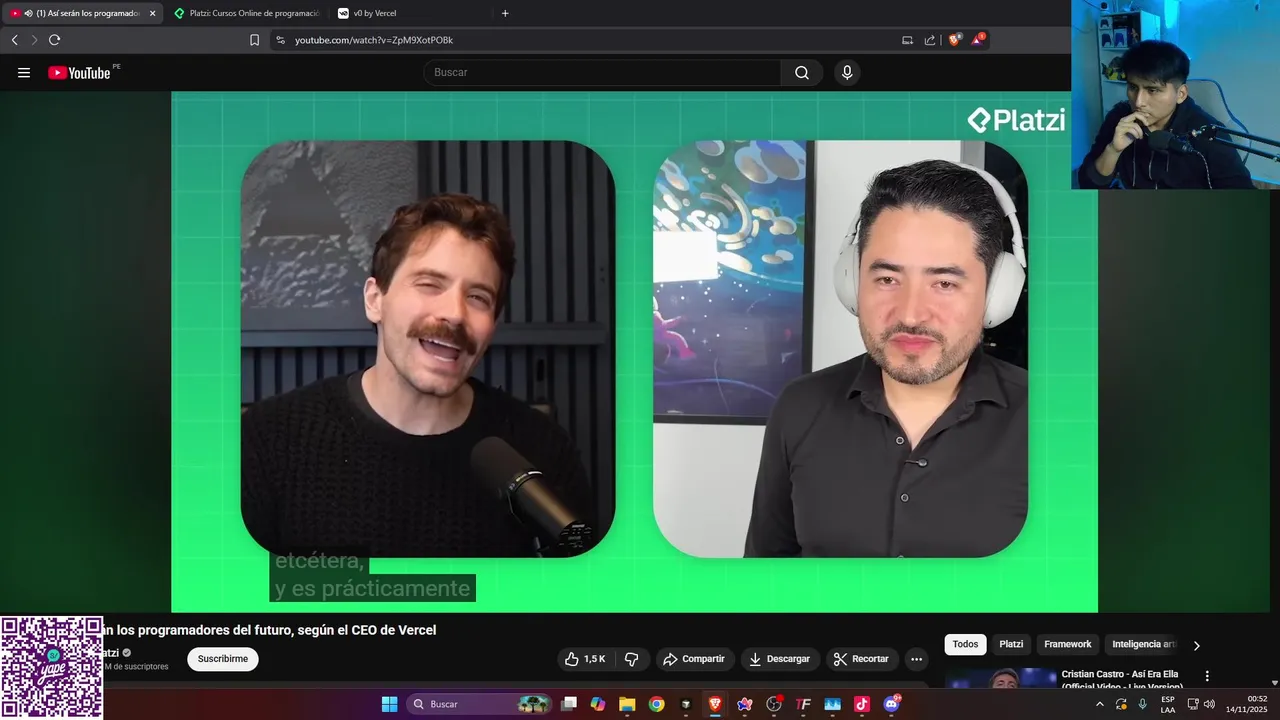The image size is (1280, 720).
Task: Open site settings icon beside the URL
Action: [280, 40]
